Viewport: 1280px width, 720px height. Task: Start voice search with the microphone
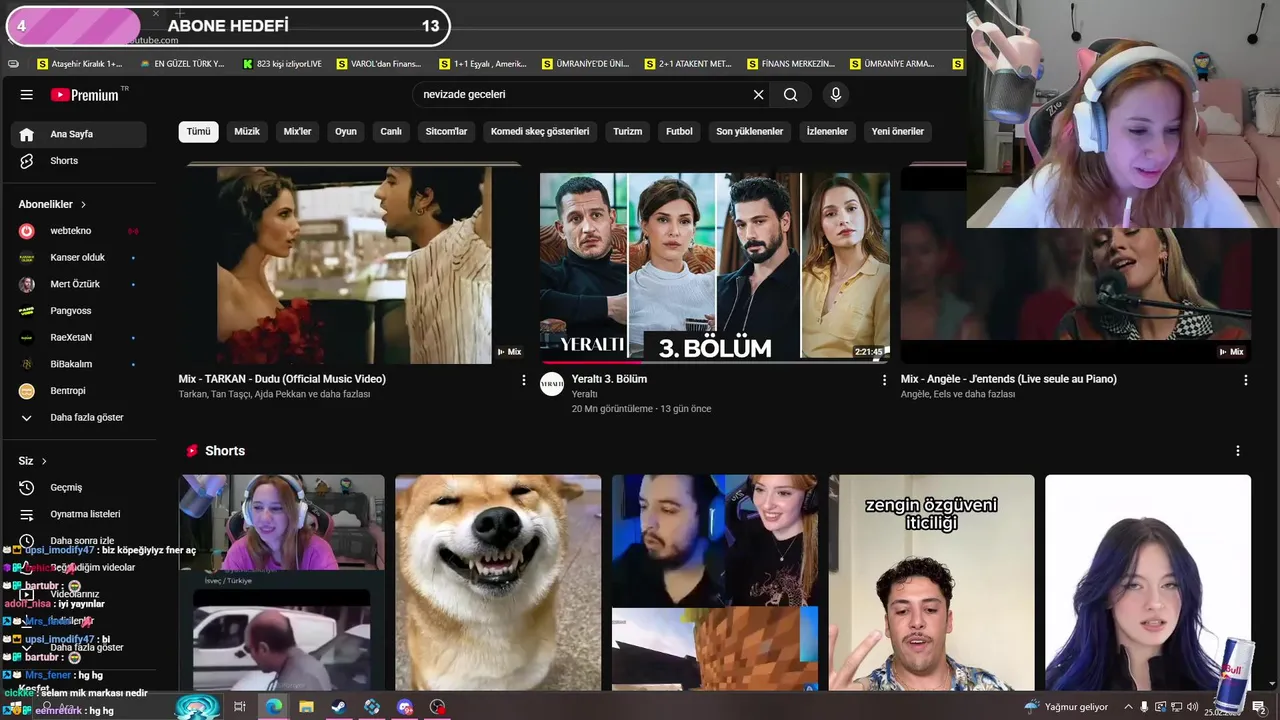click(x=836, y=95)
